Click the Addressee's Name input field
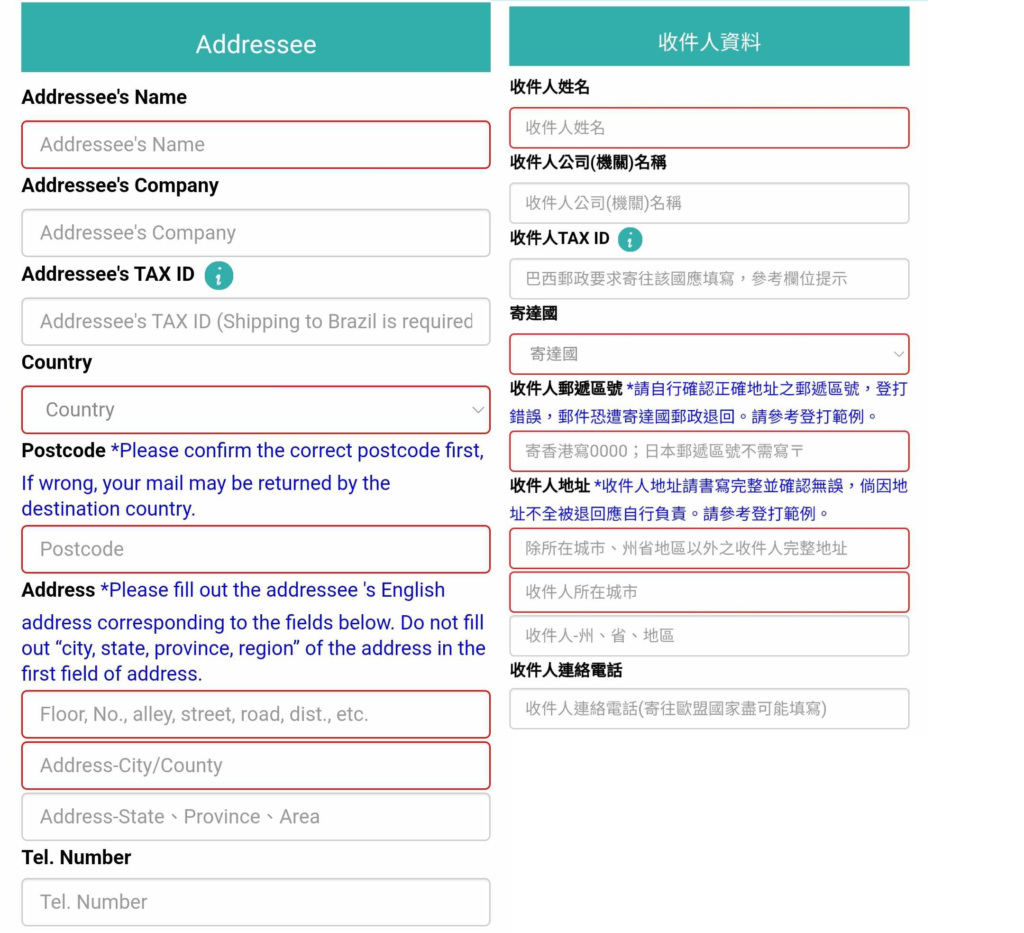The image size is (1024, 933). tap(256, 145)
